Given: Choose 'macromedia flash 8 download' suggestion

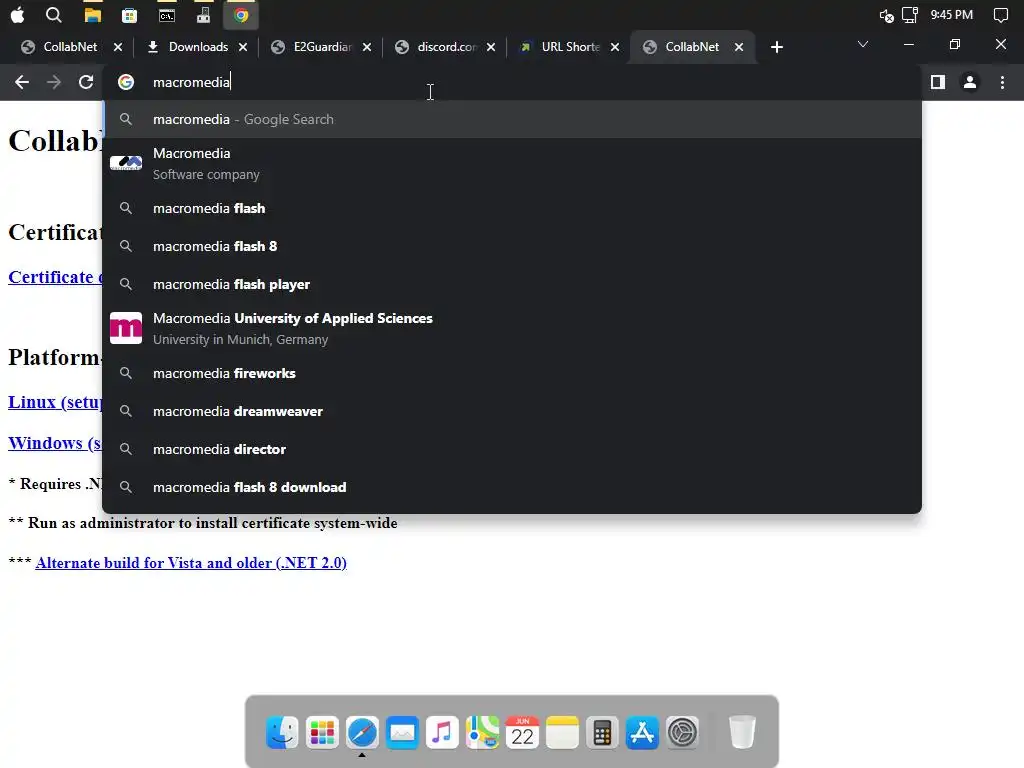Looking at the screenshot, I should coord(512,487).
